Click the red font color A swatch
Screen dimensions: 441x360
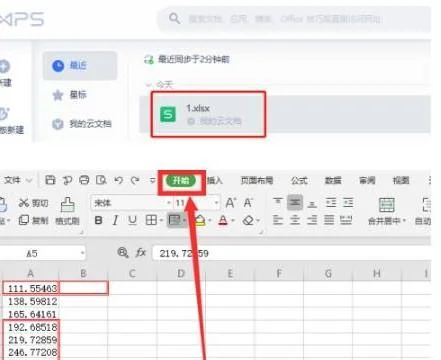(x=223, y=220)
